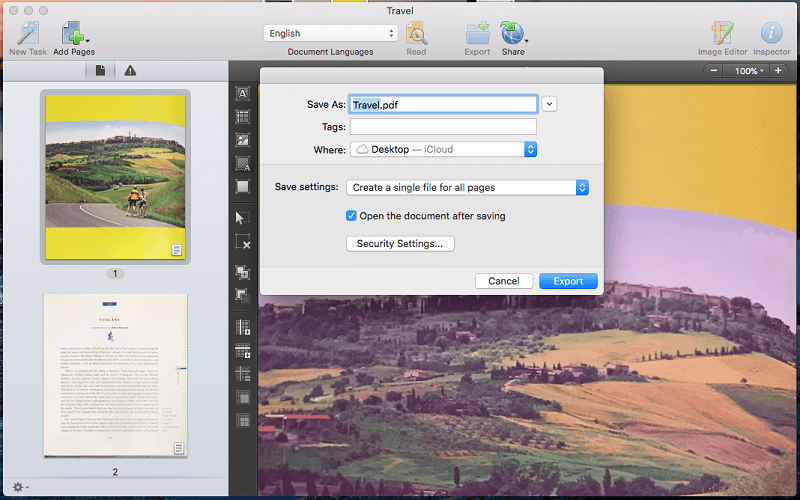This screenshot has height=500, width=800.
Task: Select page 2 thumbnail
Action: (x=115, y=376)
